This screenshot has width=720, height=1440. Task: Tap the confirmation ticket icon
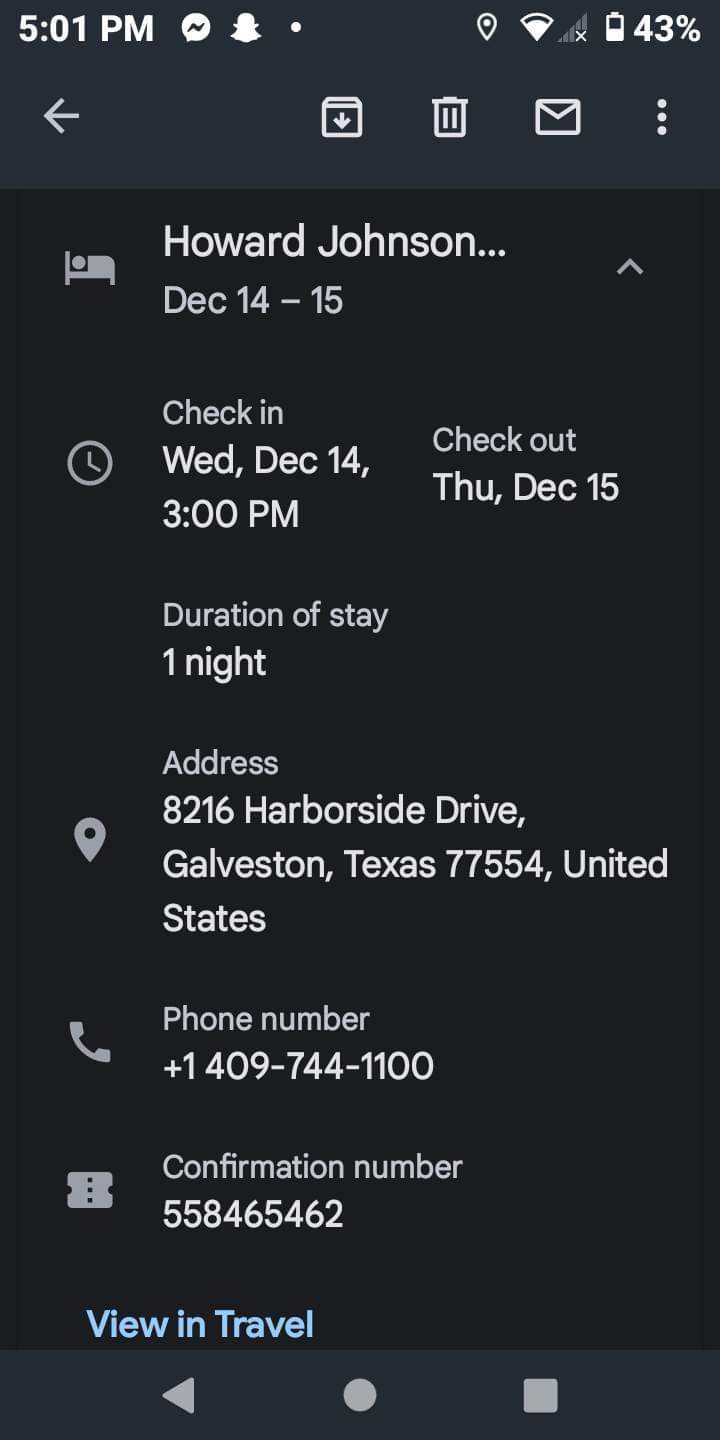coord(90,1190)
